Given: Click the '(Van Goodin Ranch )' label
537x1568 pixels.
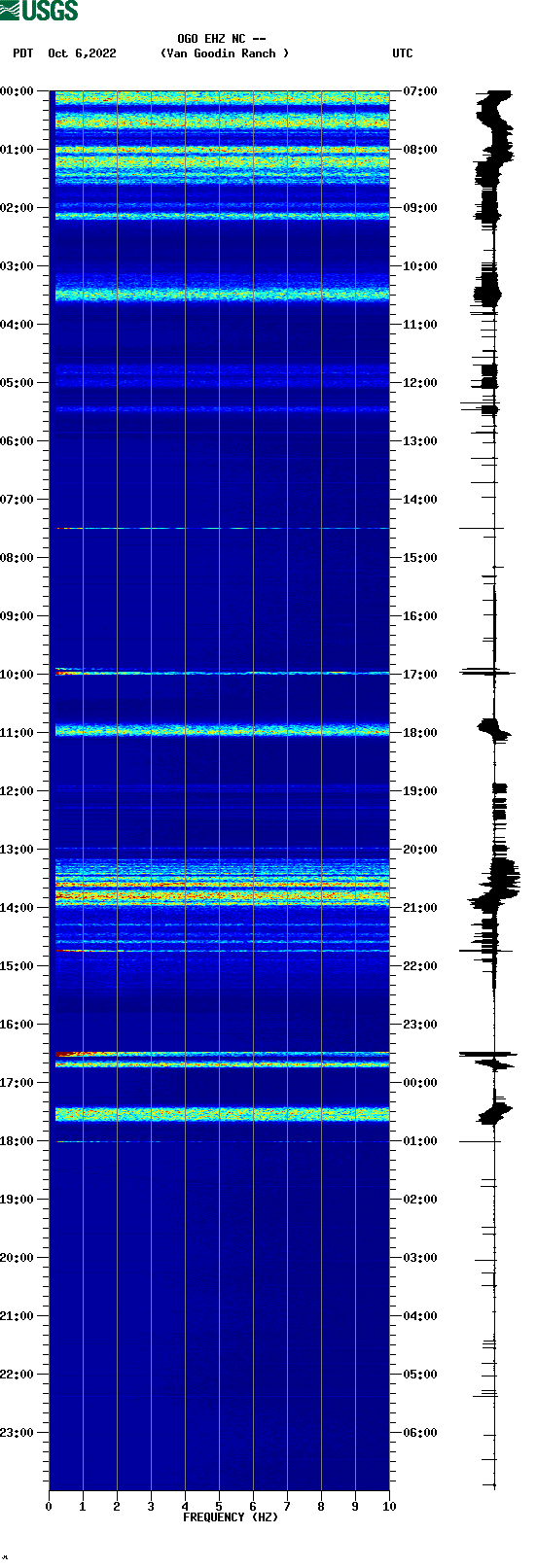Looking at the screenshot, I should coord(225,53).
